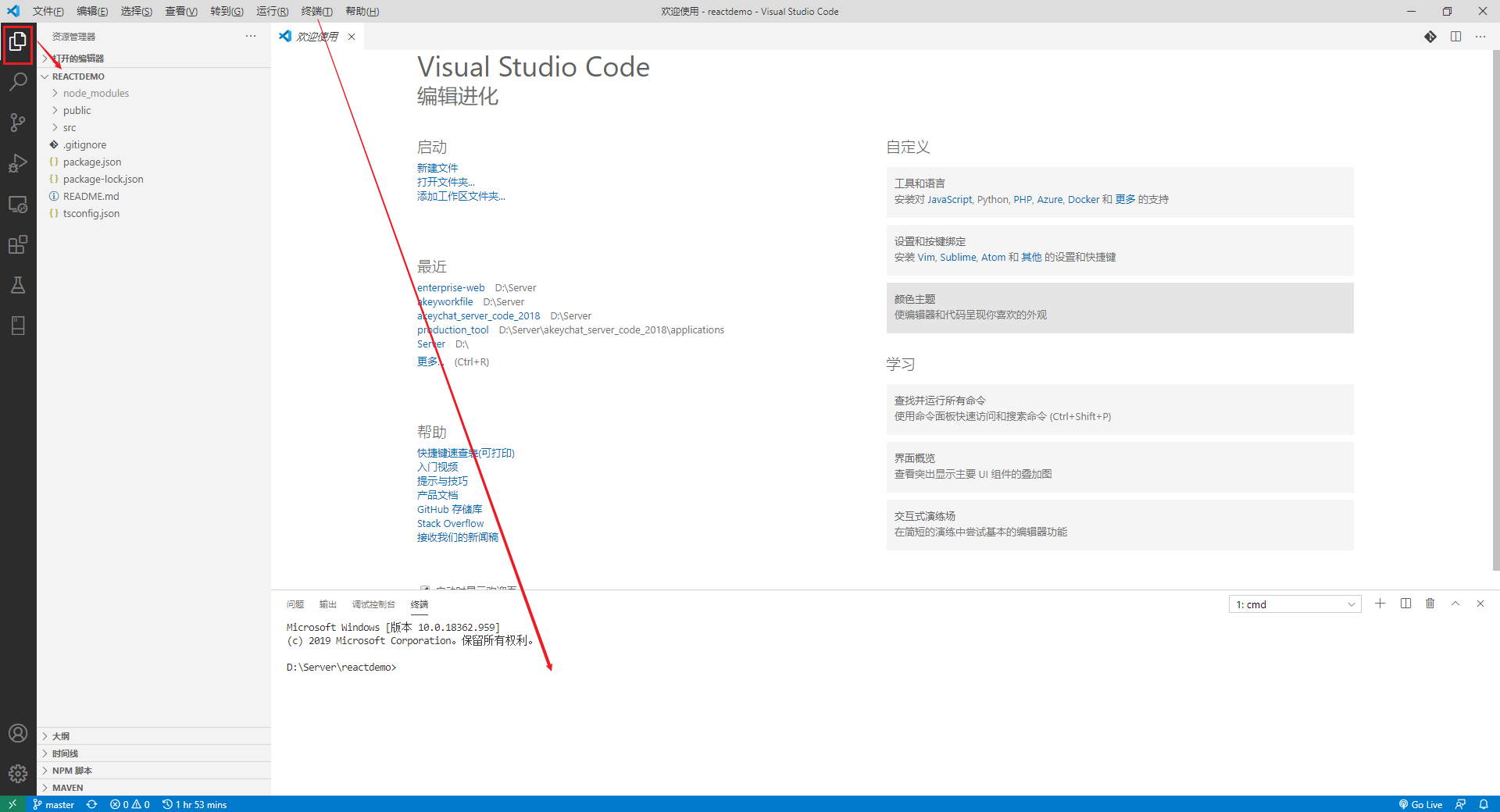
Task: Open package.json in the explorer
Action: pyautogui.click(x=92, y=162)
